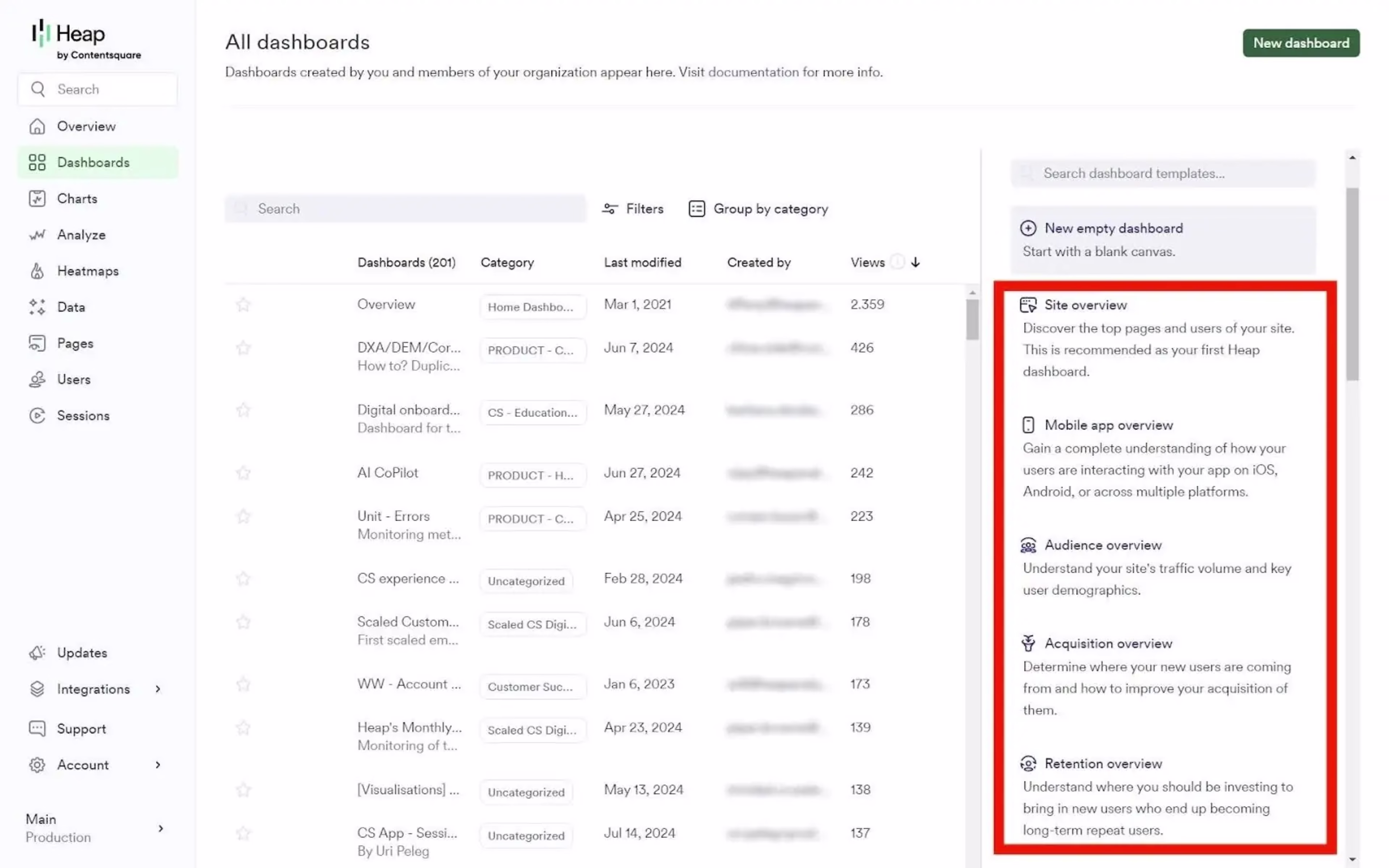Favorite the AI CoPilot dashboard
This screenshot has width=1389, height=868.
(x=243, y=472)
